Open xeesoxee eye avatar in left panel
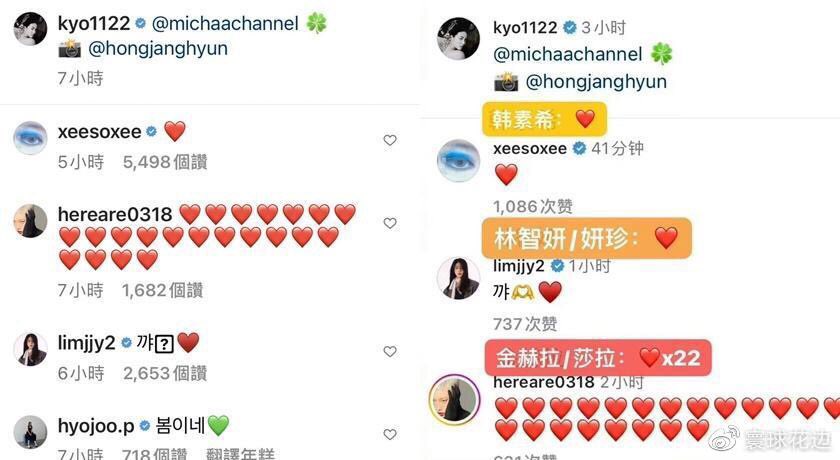Image resolution: width=840 pixels, height=460 pixels. [x=30, y=138]
